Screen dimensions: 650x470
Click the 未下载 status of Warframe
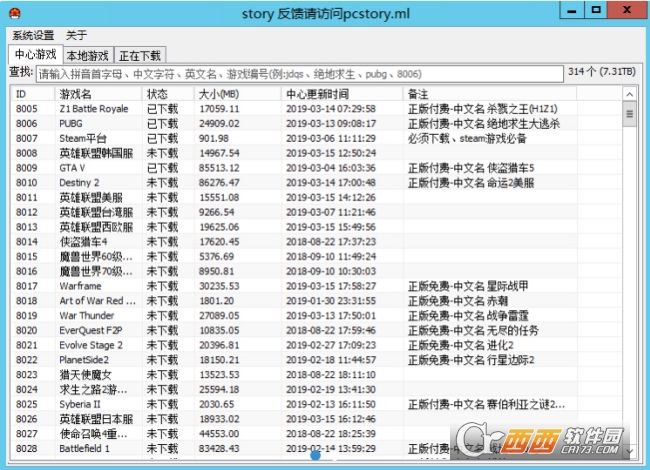pyautogui.click(x=162, y=286)
